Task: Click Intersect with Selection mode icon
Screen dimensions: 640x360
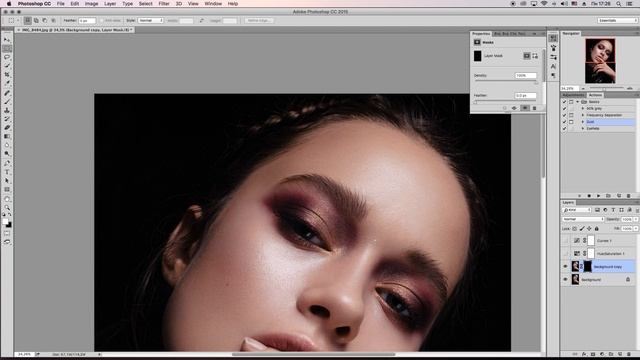Action: tap(53, 20)
